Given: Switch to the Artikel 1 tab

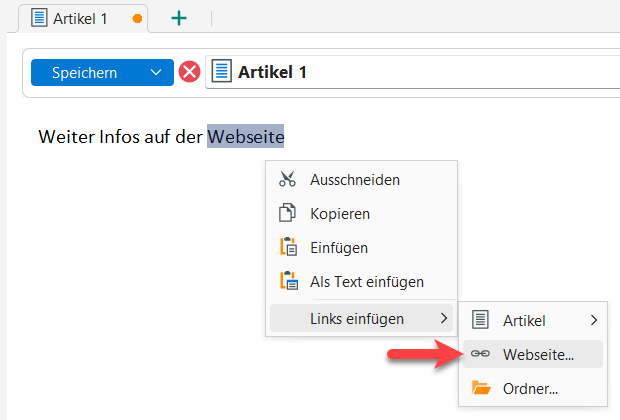Looking at the screenshot, I should pos(80,18).
